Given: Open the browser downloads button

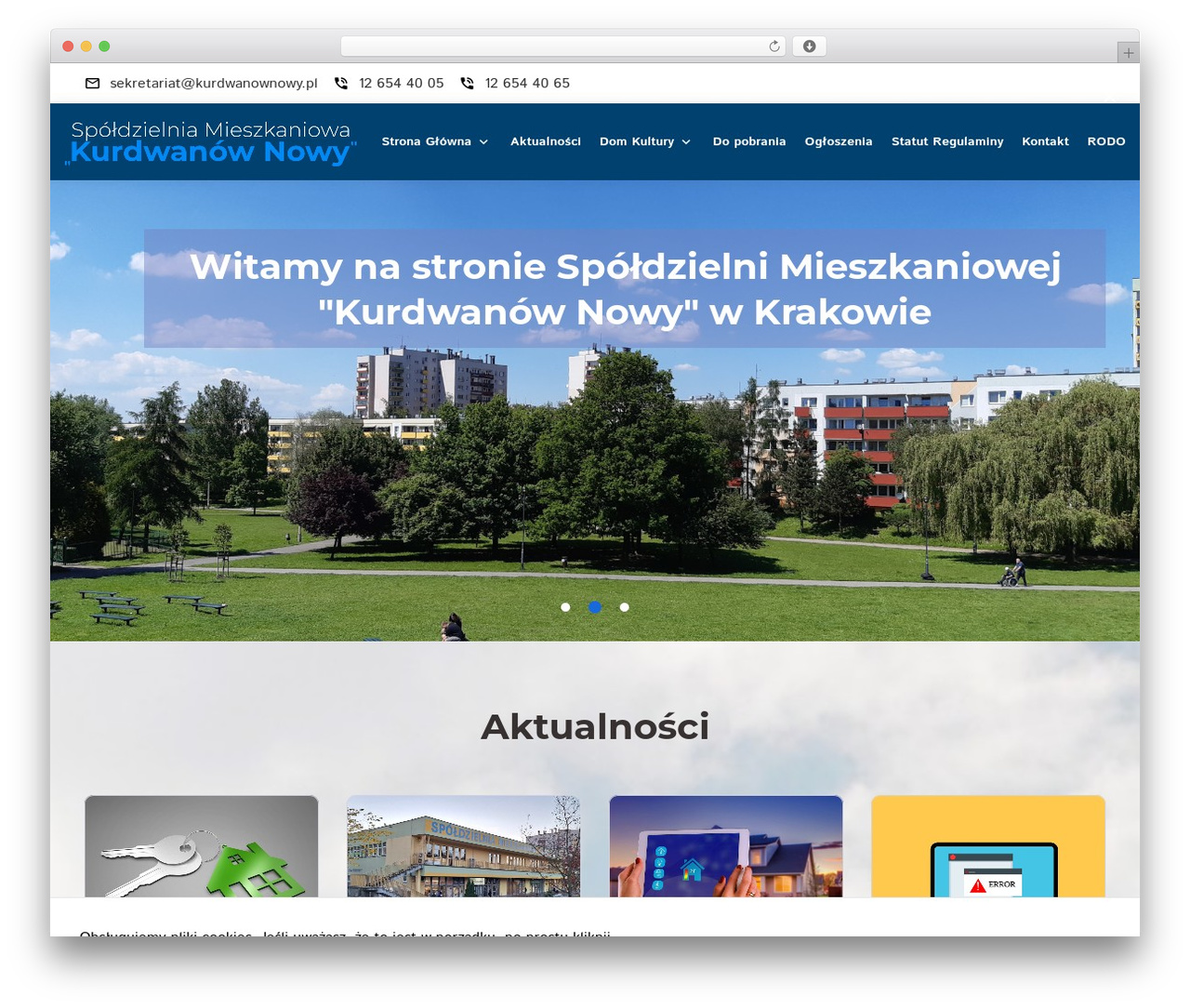Looking at the screenshot, I should point(810,46).
